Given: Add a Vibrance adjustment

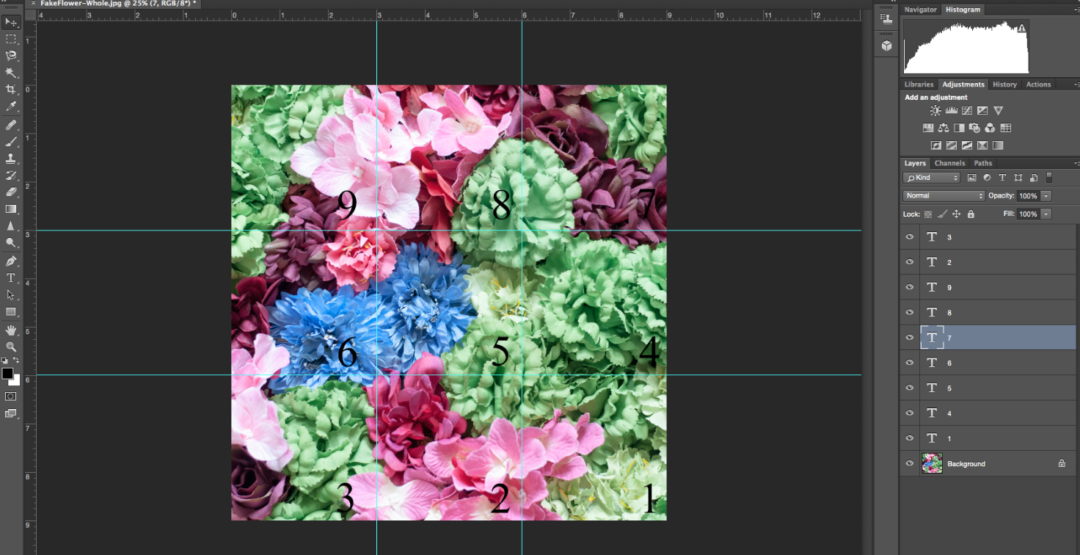Looking at the screenshot, I should pyautogui.click(x=999, y=111).
